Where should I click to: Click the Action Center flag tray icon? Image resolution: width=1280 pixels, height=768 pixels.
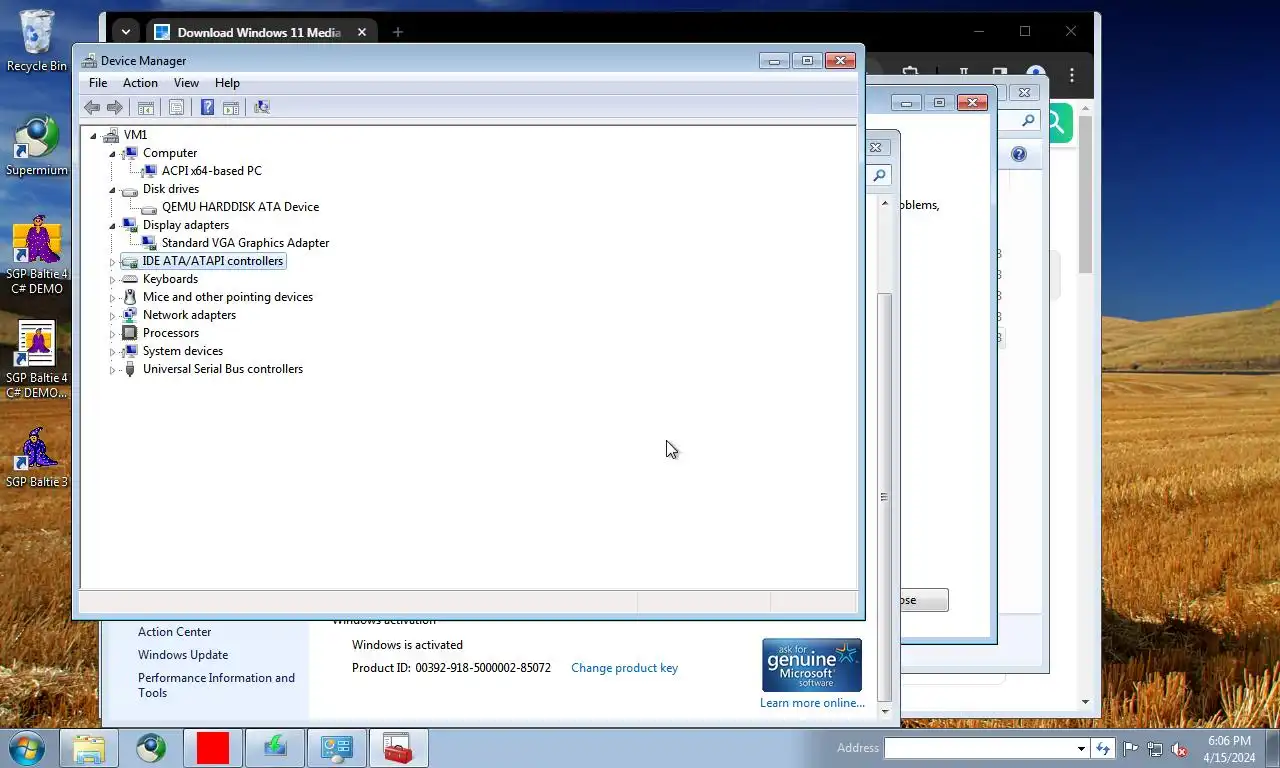coord(1131,749)
